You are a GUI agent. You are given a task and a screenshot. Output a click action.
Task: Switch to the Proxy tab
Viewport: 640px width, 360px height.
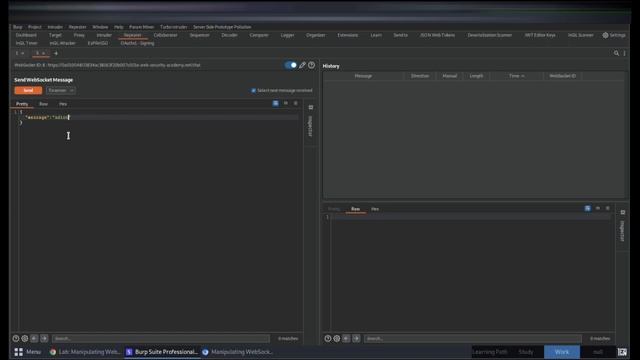coord(79,35)
